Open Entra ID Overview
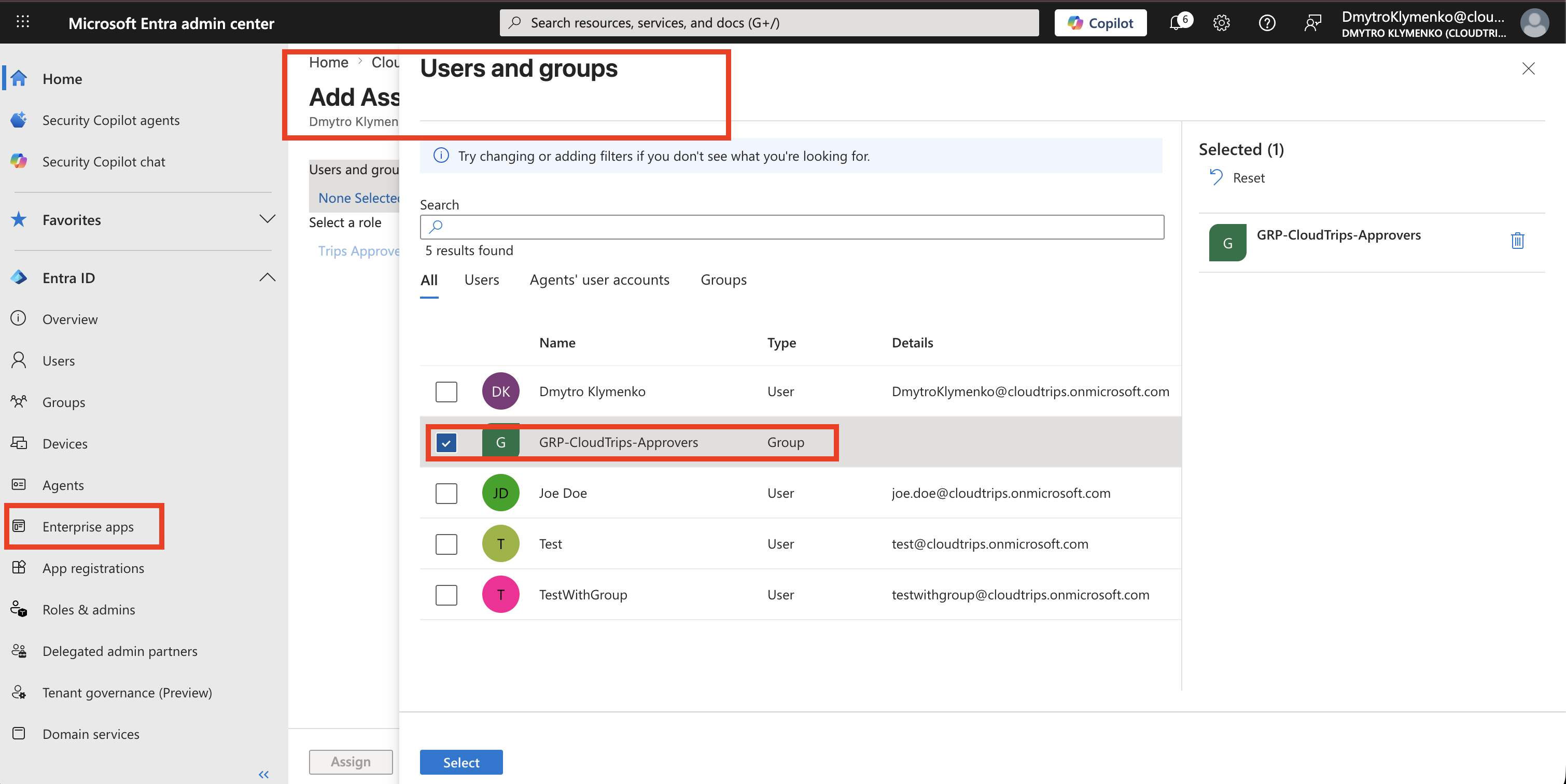This screenshot has height=784, width=1566. point(69,319)
